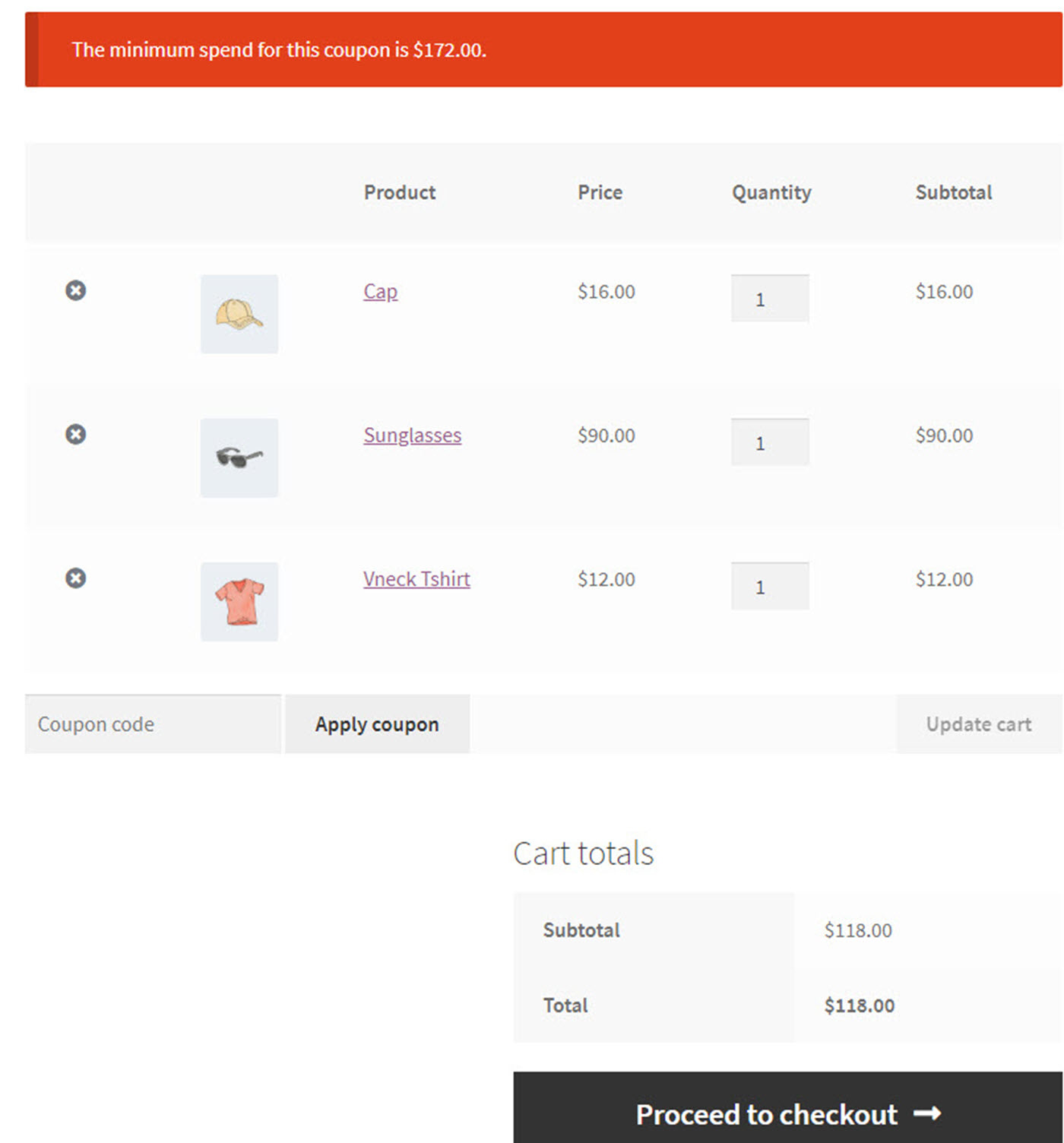Screen dimensions: 1064x1143
Task: Focus the Cap quantity field
Action: click(769, 299)
